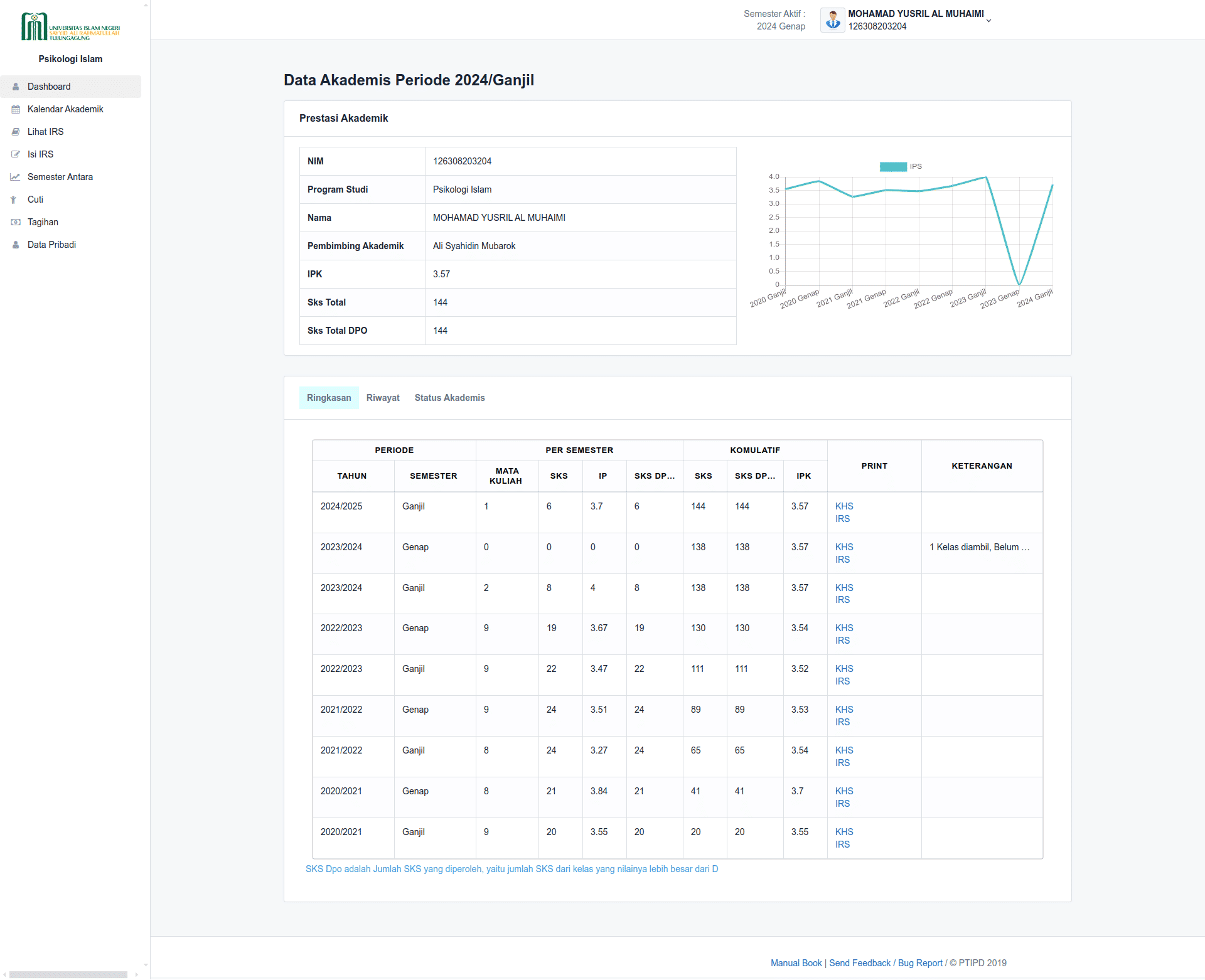Viewport: 1205px width, 980px height.
Task: Select the Ringkasan tab
Action: click(x=329, y=398)
